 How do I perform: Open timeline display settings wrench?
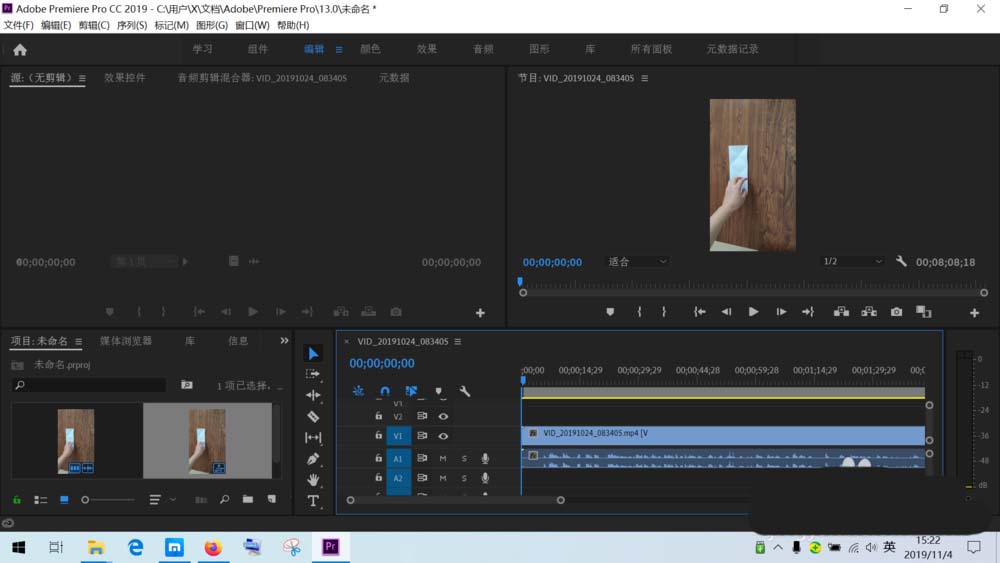coord(464,391)
